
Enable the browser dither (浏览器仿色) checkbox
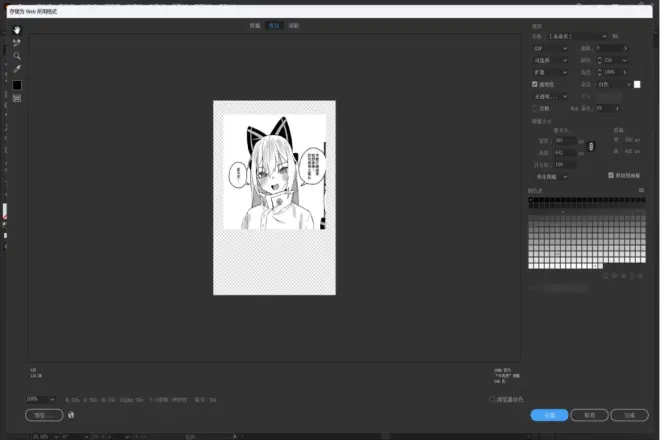(492, 399)
